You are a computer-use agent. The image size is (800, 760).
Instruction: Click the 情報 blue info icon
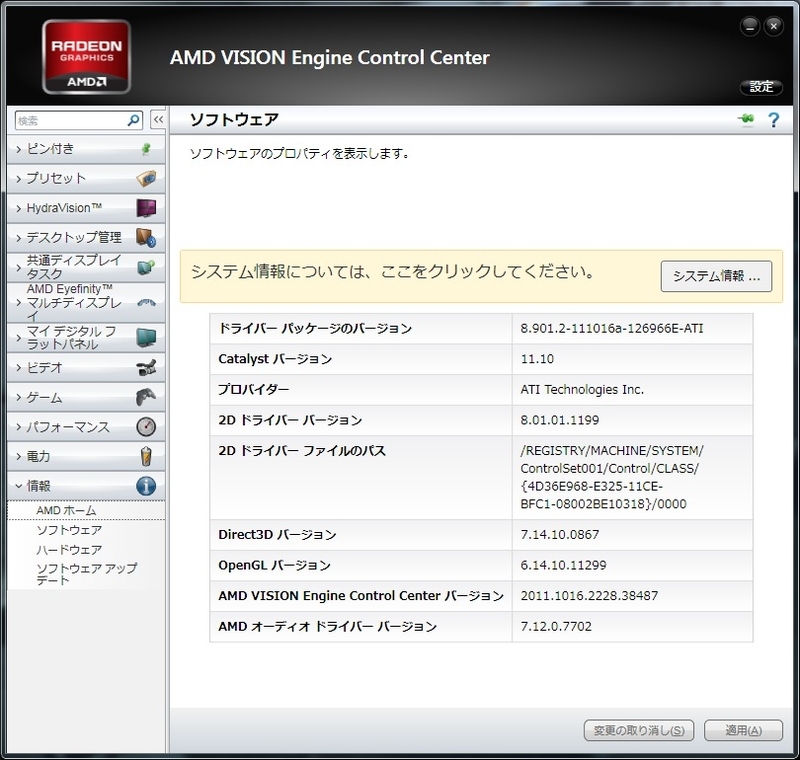146,486
